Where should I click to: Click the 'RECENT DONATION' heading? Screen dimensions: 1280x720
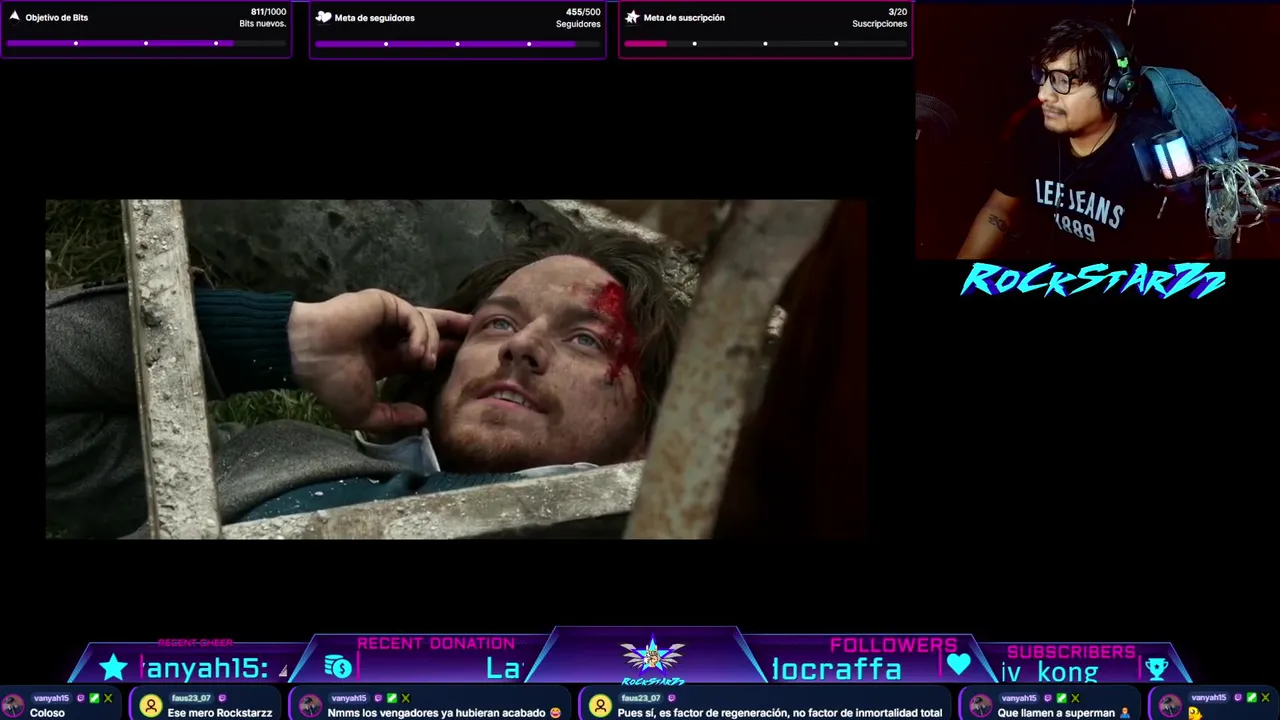[436, 644]
